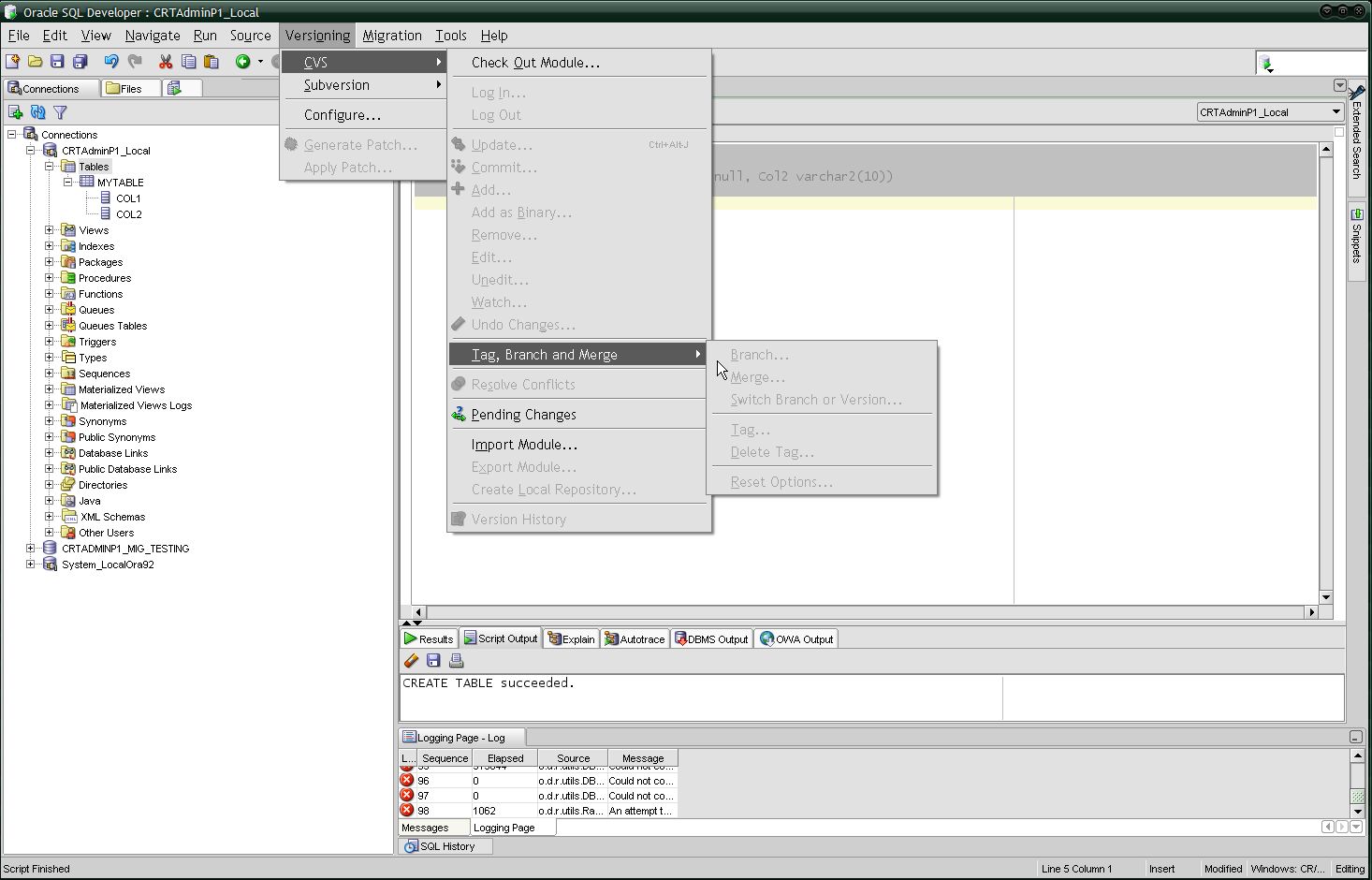The width and height of the screenshot is (1372, 880).
Task: Click the Print script output icon
Action: pos(456,661)
